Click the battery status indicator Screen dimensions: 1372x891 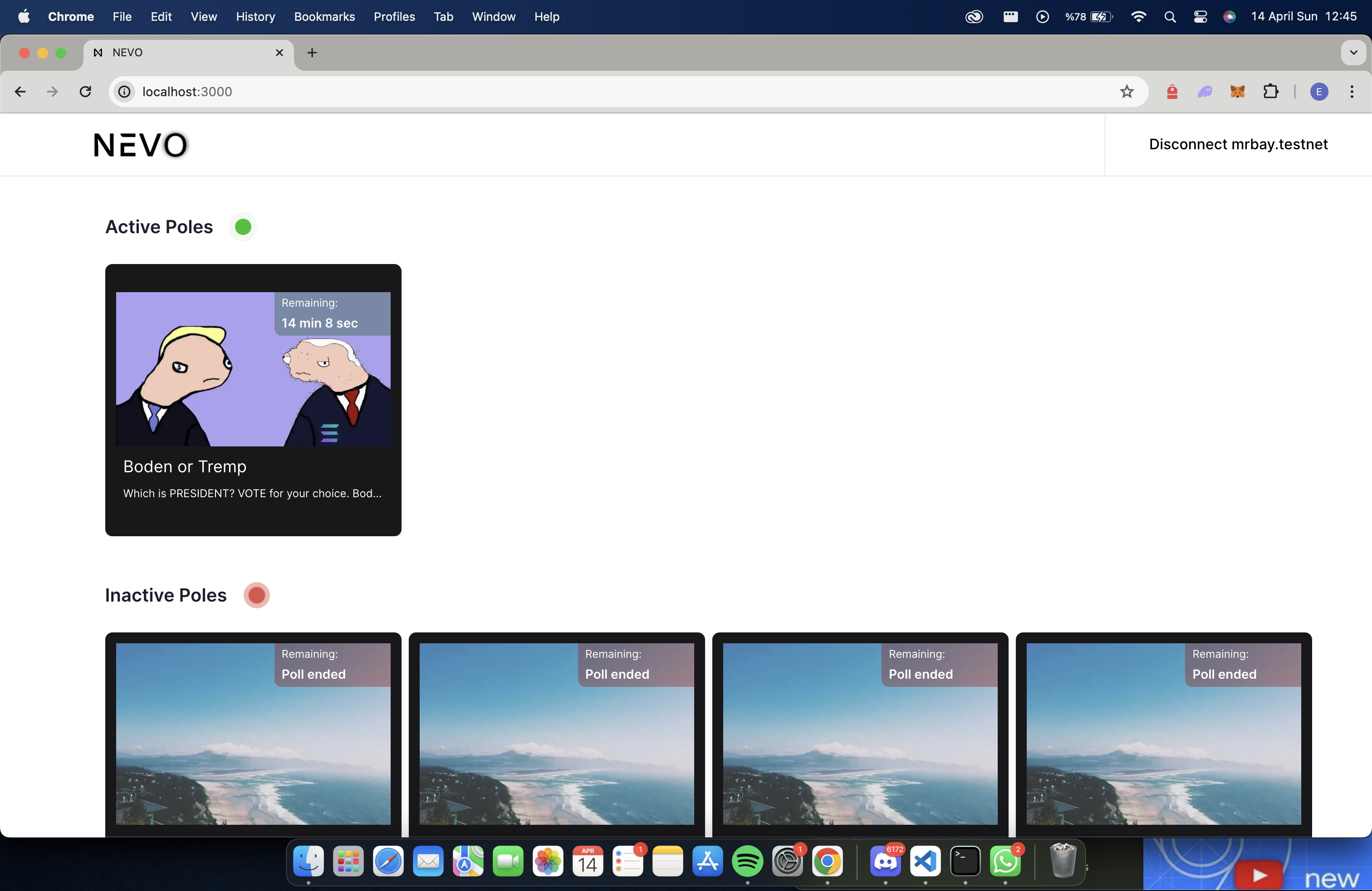pyautogui.click(x=1089, y=17)
